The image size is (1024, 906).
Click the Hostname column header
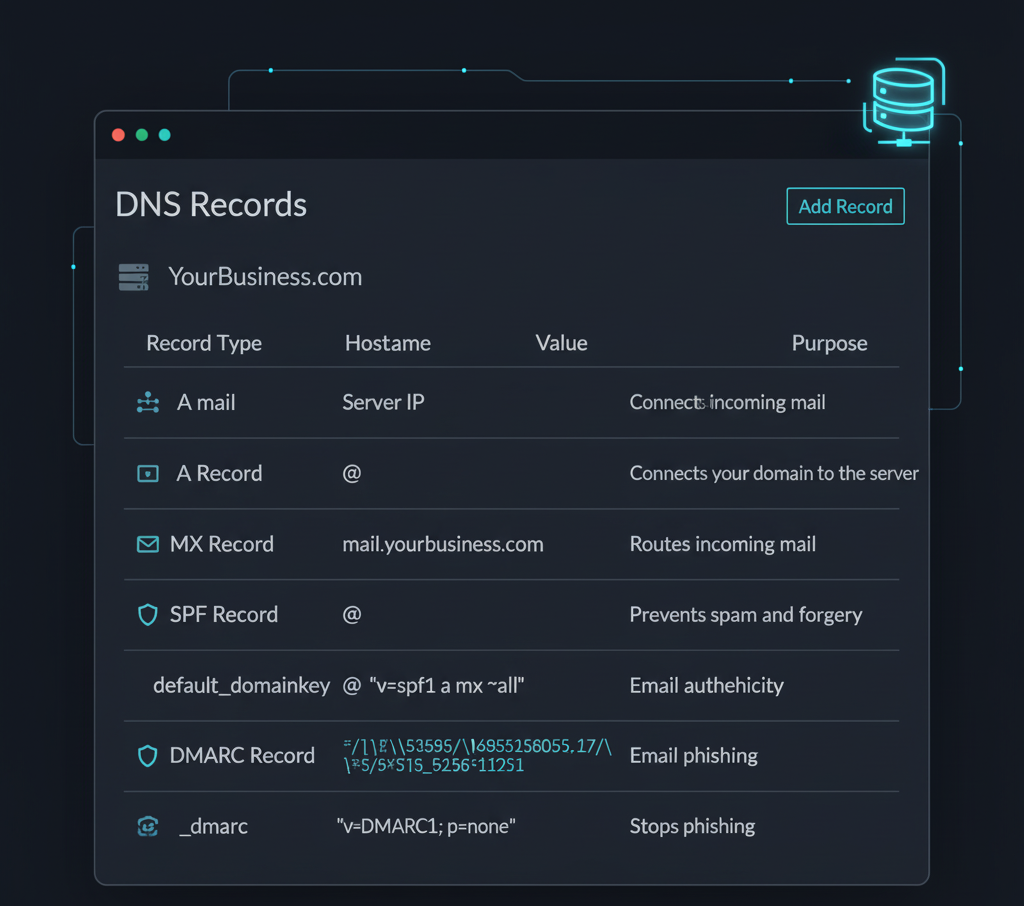click(387, 344)
